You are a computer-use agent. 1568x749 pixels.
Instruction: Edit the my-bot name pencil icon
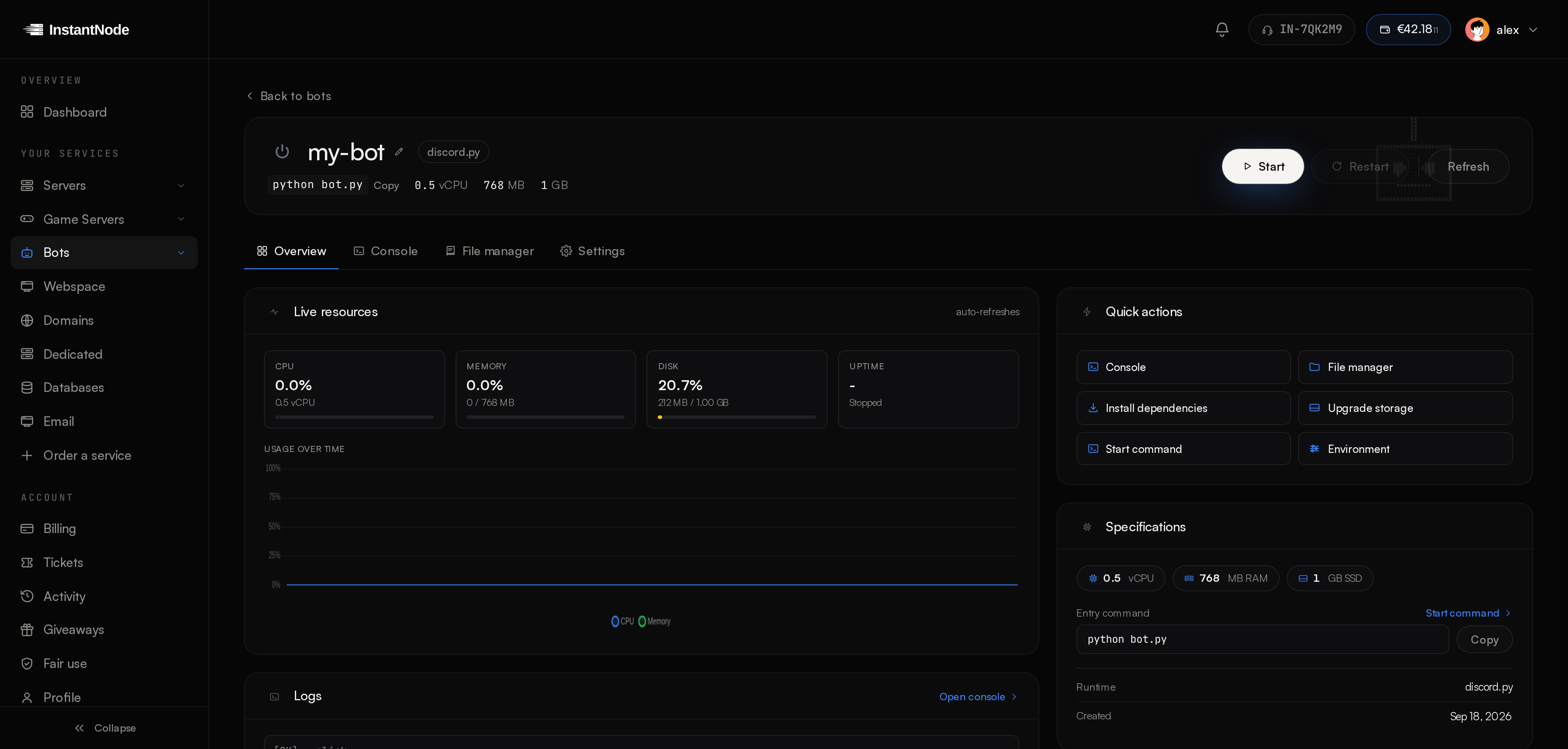(x=399, y=152)
